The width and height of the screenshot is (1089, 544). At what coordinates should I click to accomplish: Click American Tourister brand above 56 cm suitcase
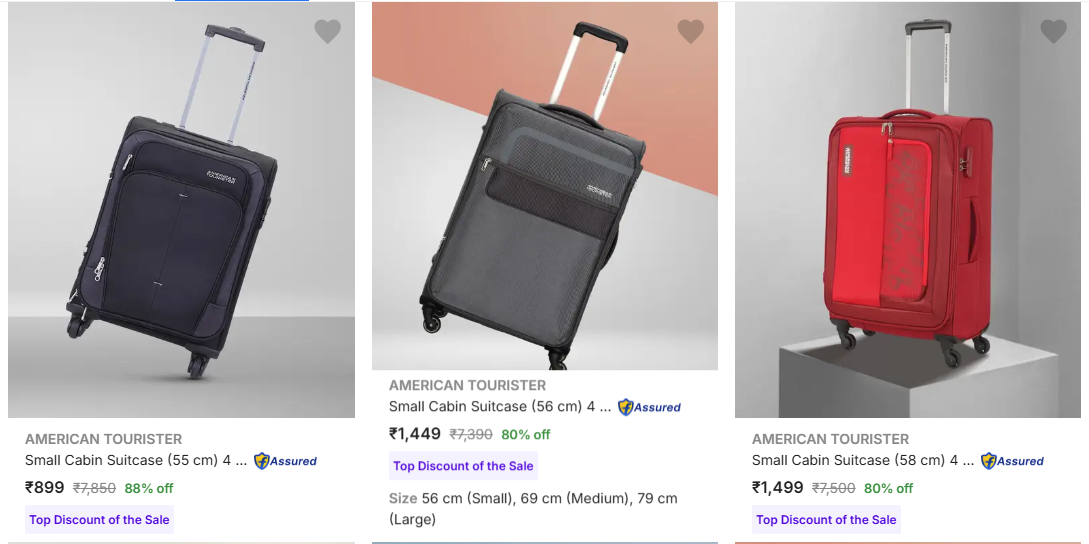[467, 385]
